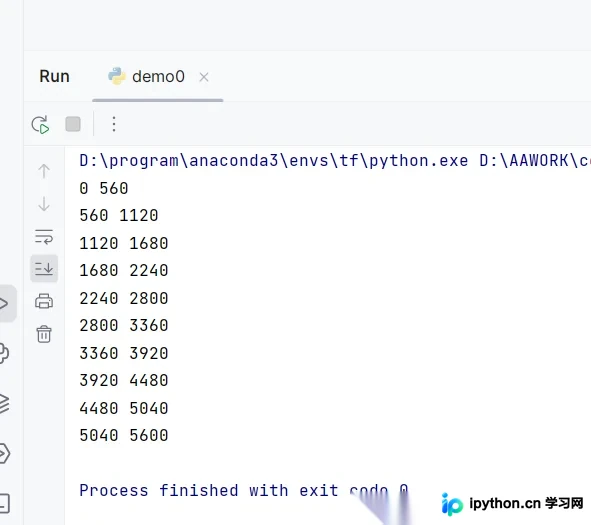Open the Terminal tool window
Image resolution: width=591 pixels, height=525 pixels.
pos(4,503)
